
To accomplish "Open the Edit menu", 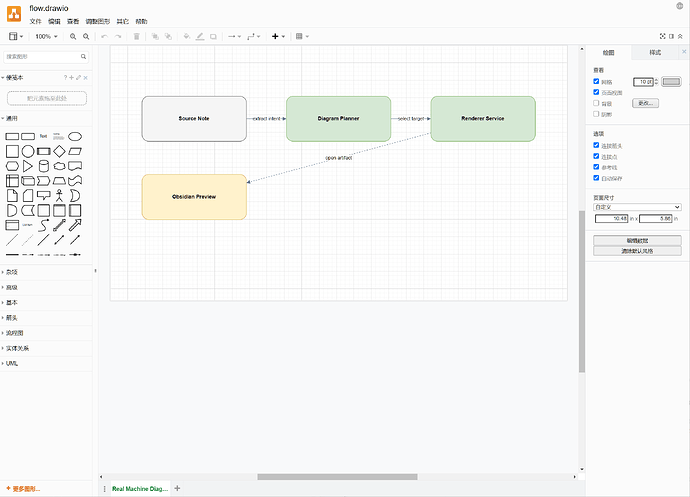I will 54,22.
